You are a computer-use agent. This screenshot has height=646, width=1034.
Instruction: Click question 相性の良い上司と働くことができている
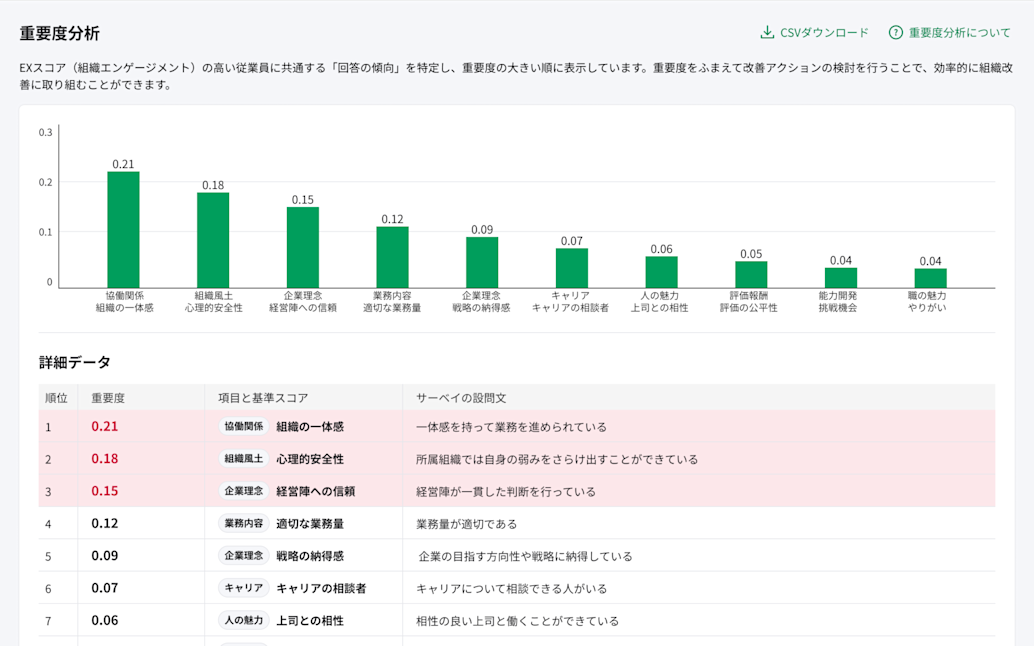(x=517, y=621)
